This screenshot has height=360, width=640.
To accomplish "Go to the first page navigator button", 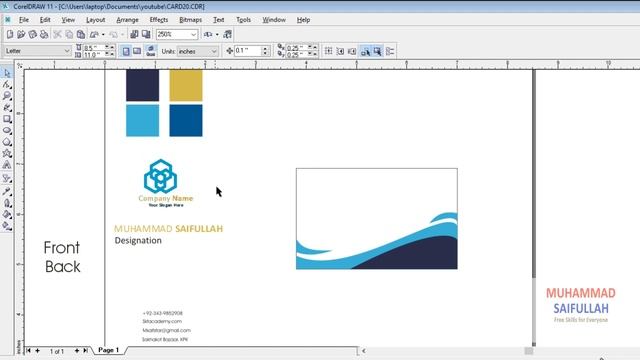I will pos(29,351).
